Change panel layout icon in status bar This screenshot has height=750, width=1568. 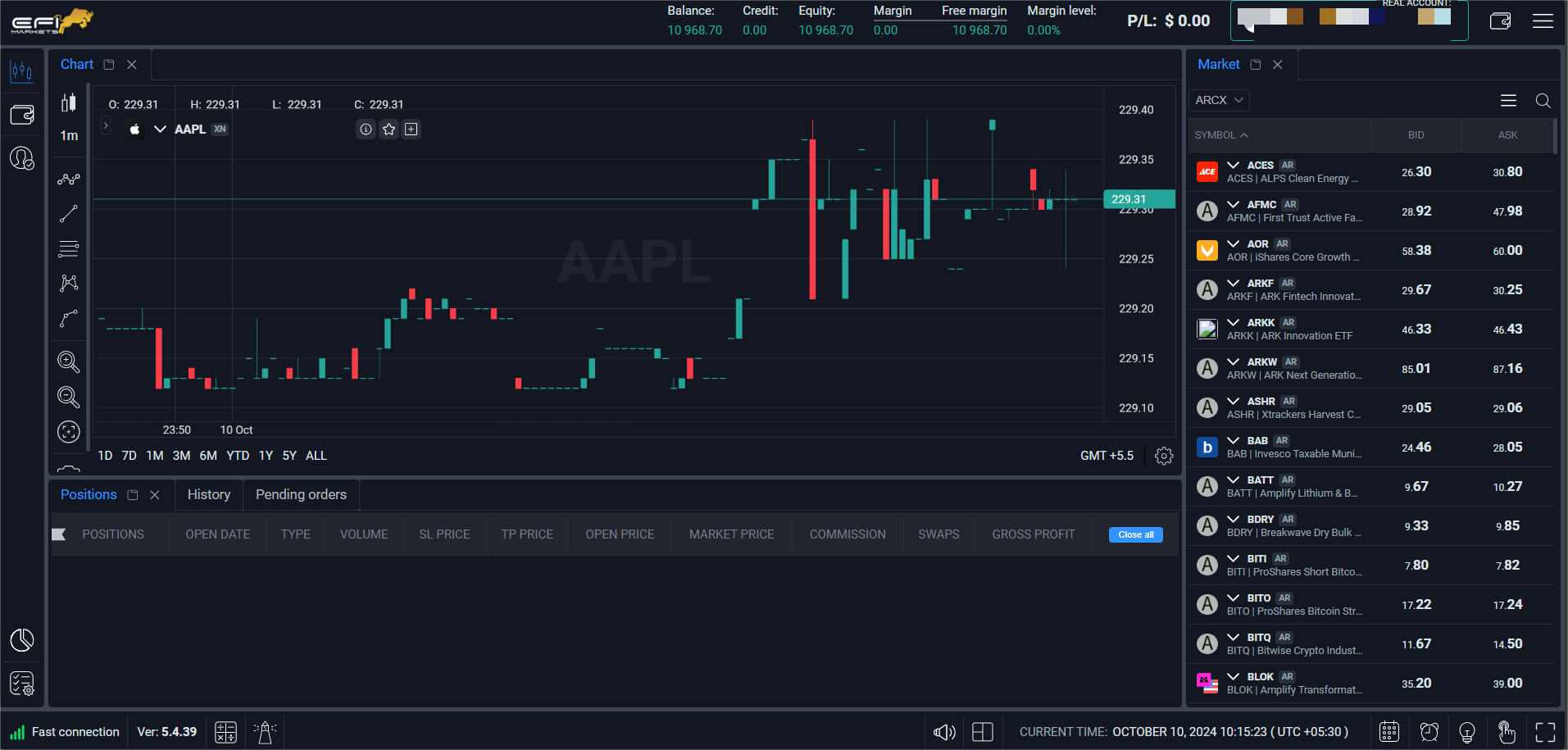pos(982,732)
